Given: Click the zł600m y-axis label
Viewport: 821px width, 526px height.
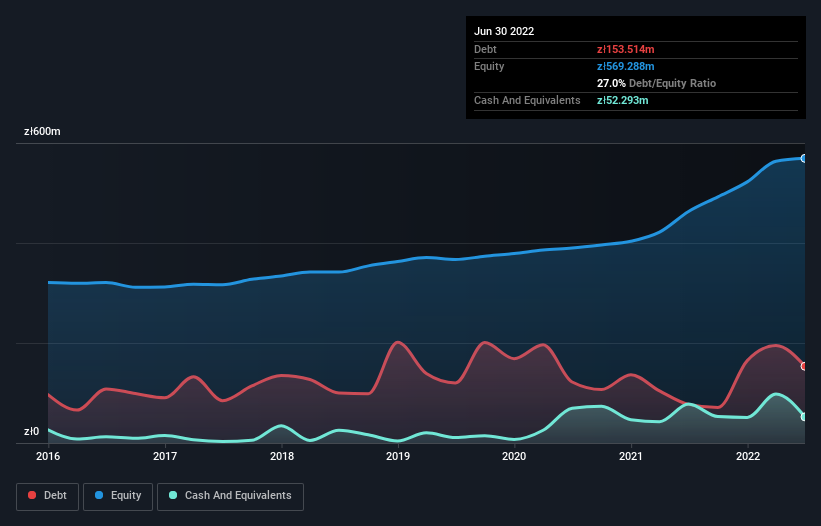Looking at the screenshot, I should [x=42, y=131].
